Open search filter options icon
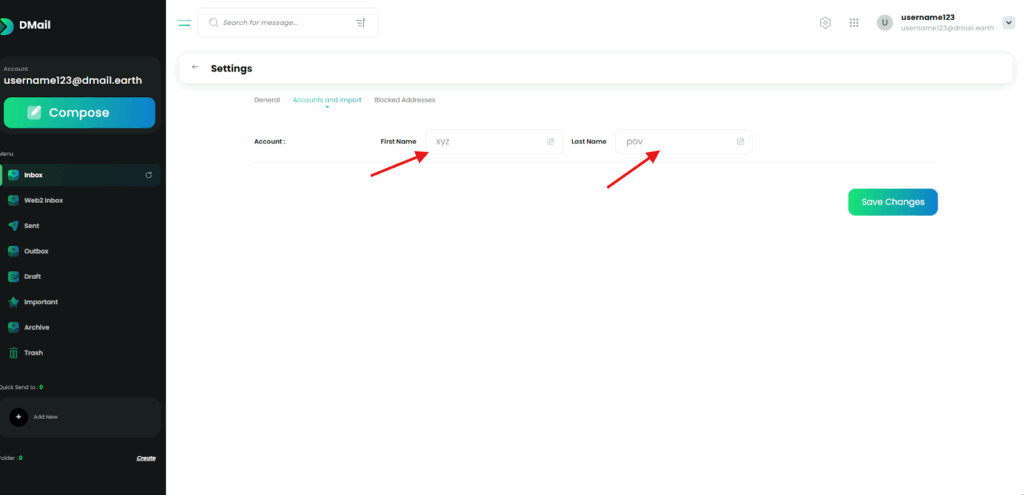 pyautogui.click(x=360, y=22)
